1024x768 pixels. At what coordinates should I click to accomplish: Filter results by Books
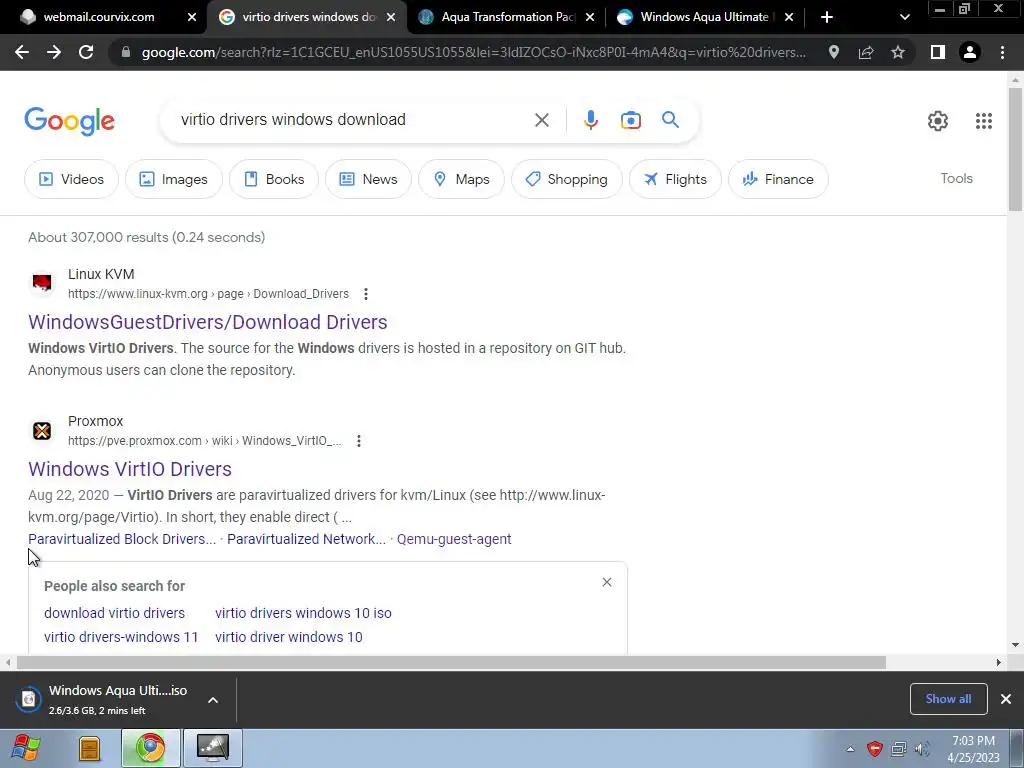(x=274, y=179)
